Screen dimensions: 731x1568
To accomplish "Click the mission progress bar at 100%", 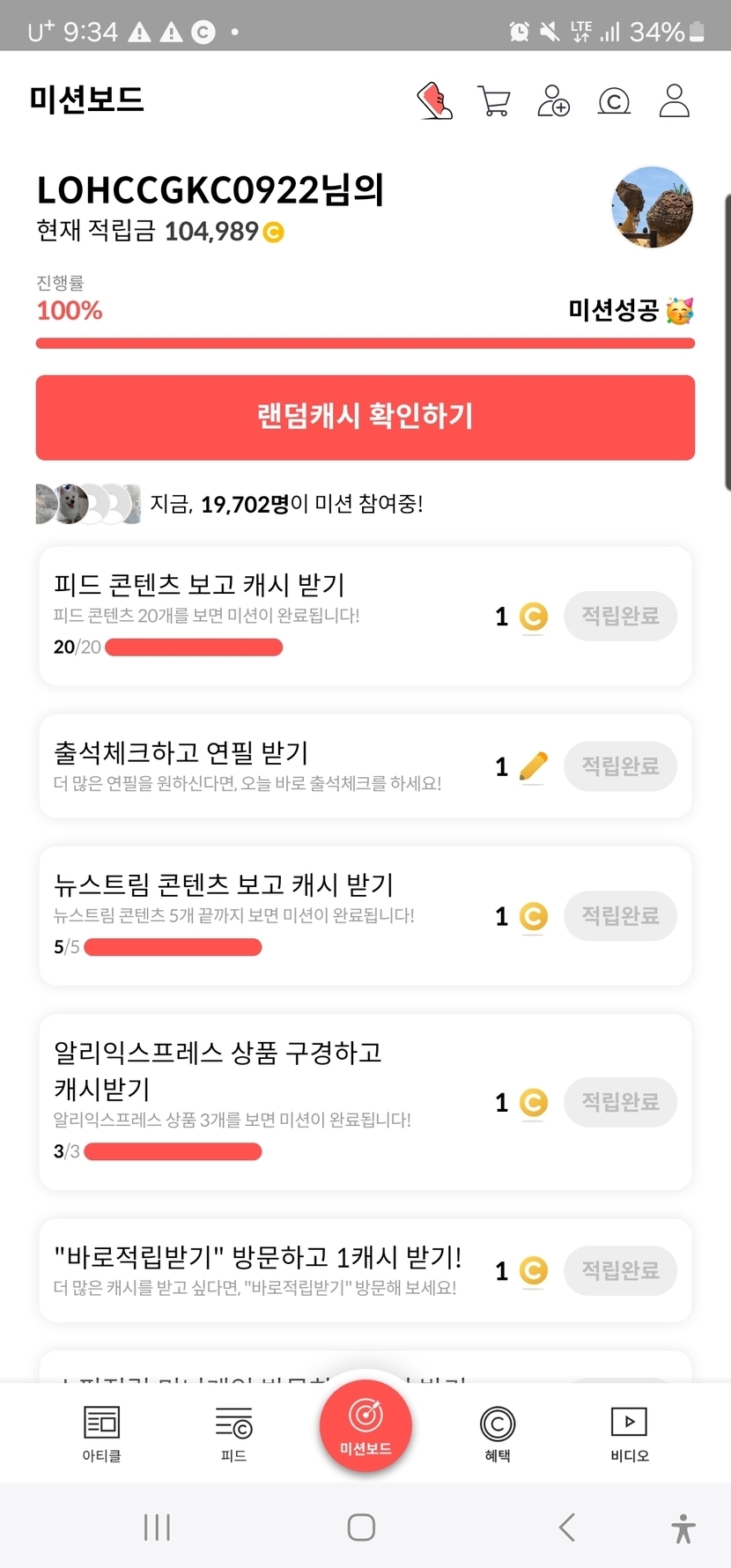I will [365, 344].
